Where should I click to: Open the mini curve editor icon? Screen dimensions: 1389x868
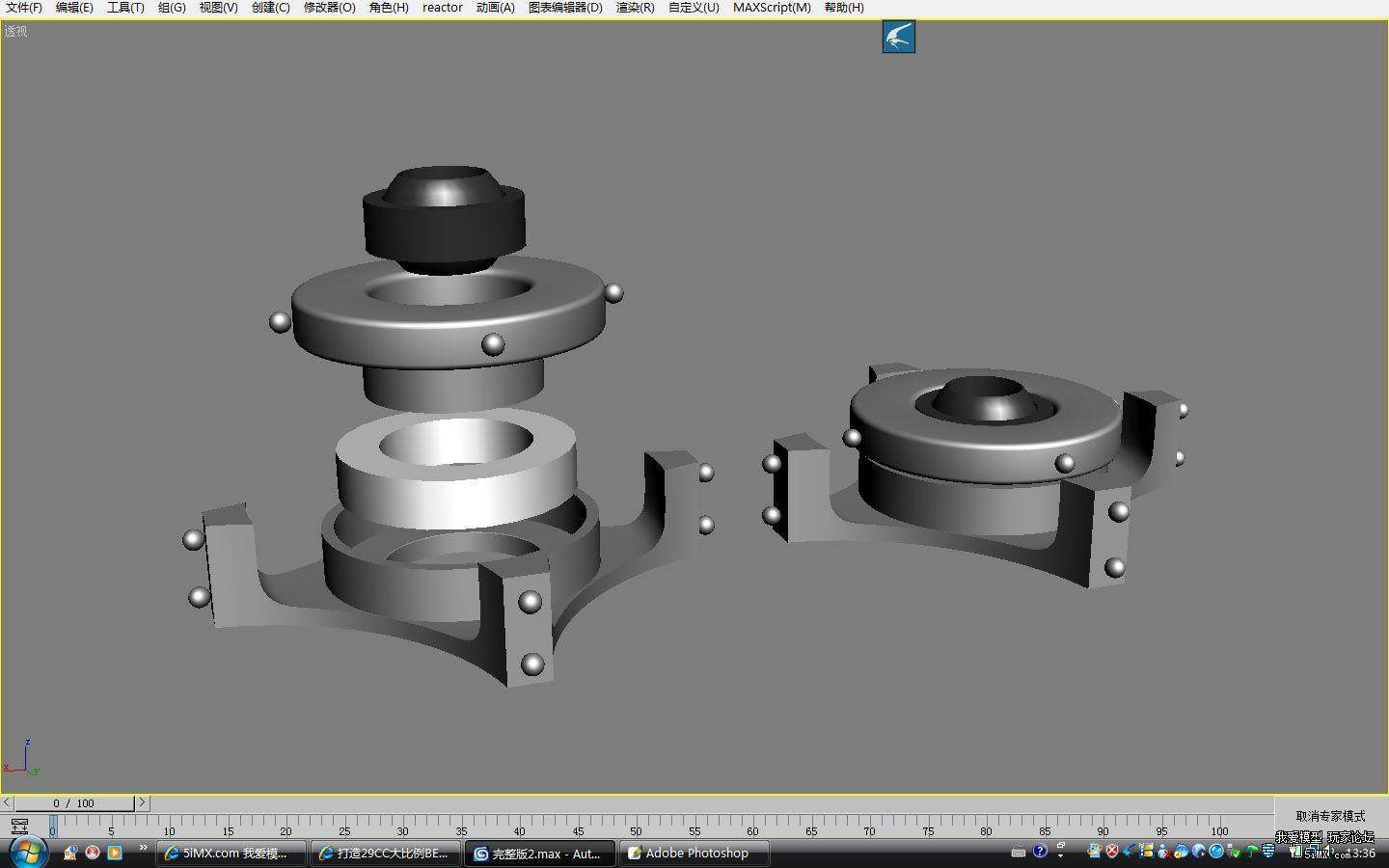click(19, 827)
